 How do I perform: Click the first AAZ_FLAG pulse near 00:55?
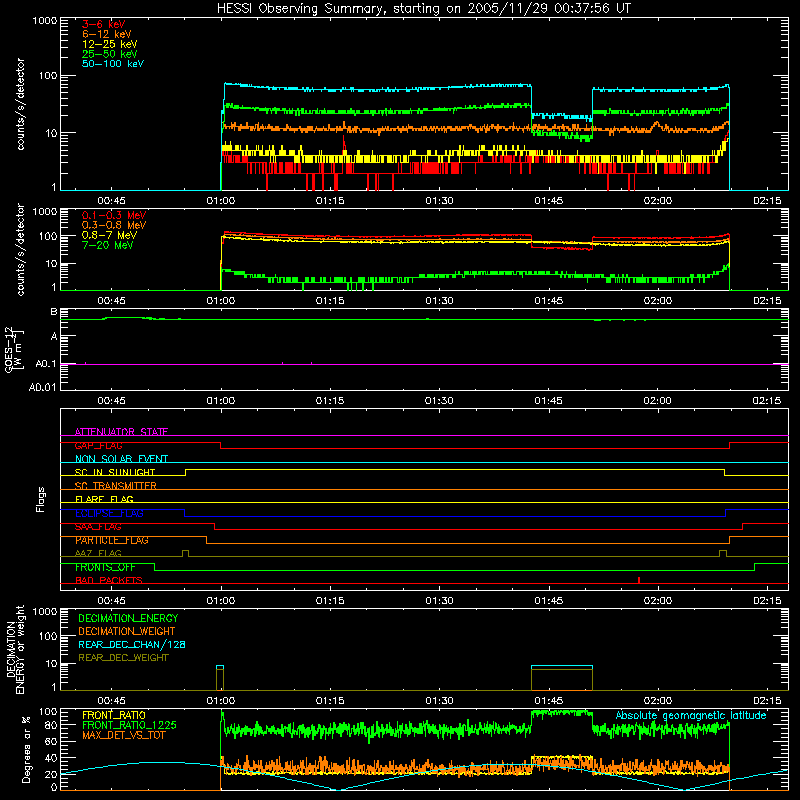coord(185,553)
